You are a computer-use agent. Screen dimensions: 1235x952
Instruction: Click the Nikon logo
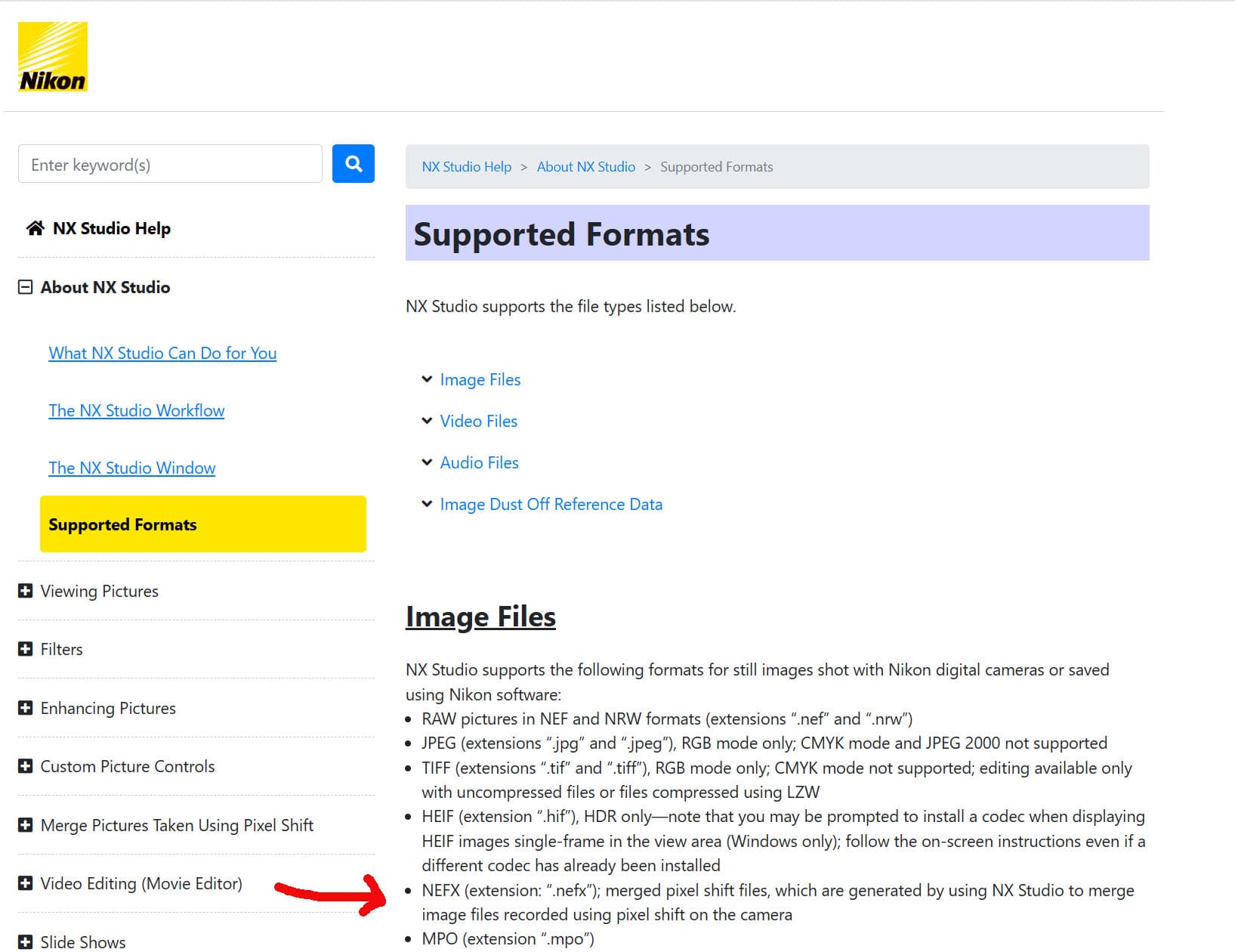tap(52, 57)
